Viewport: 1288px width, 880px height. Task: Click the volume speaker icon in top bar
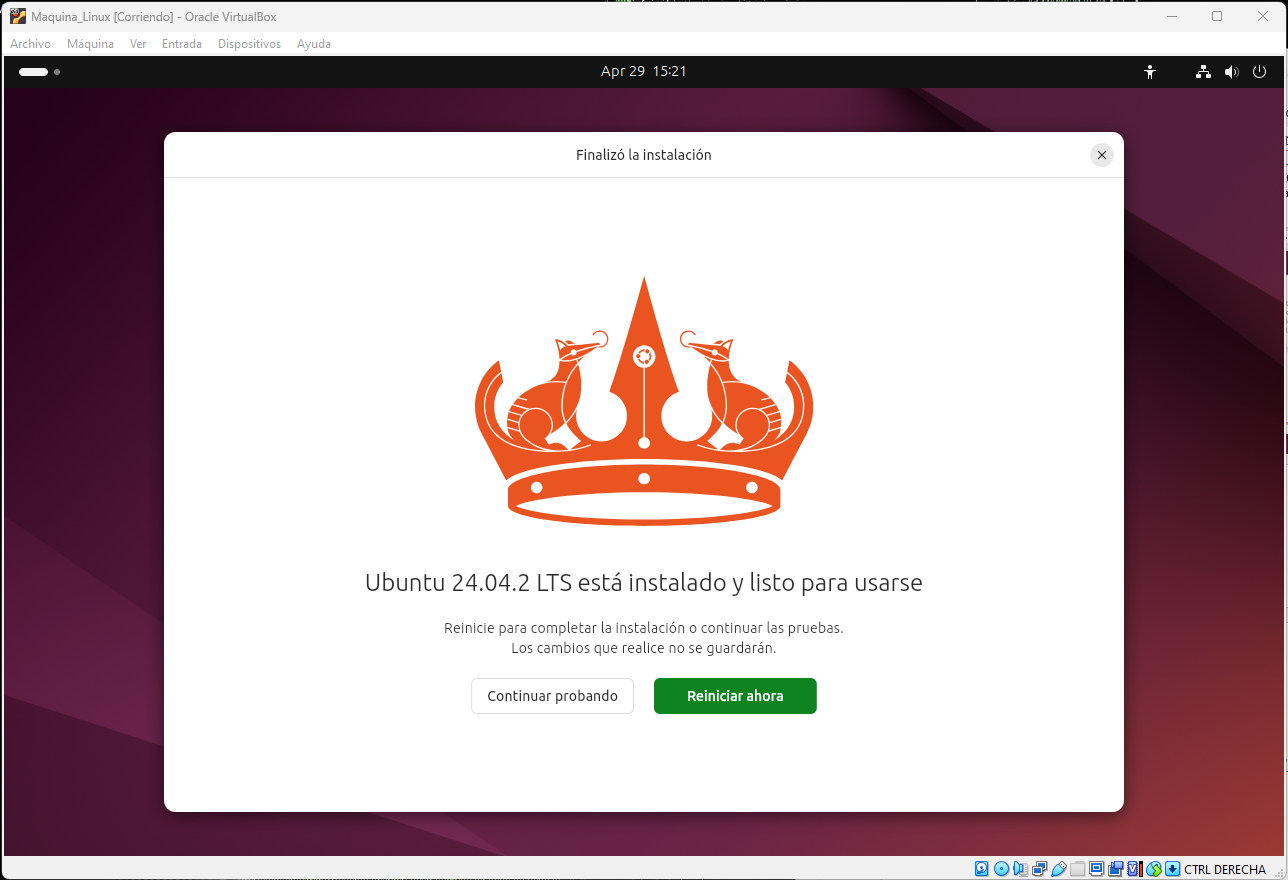1231,72
